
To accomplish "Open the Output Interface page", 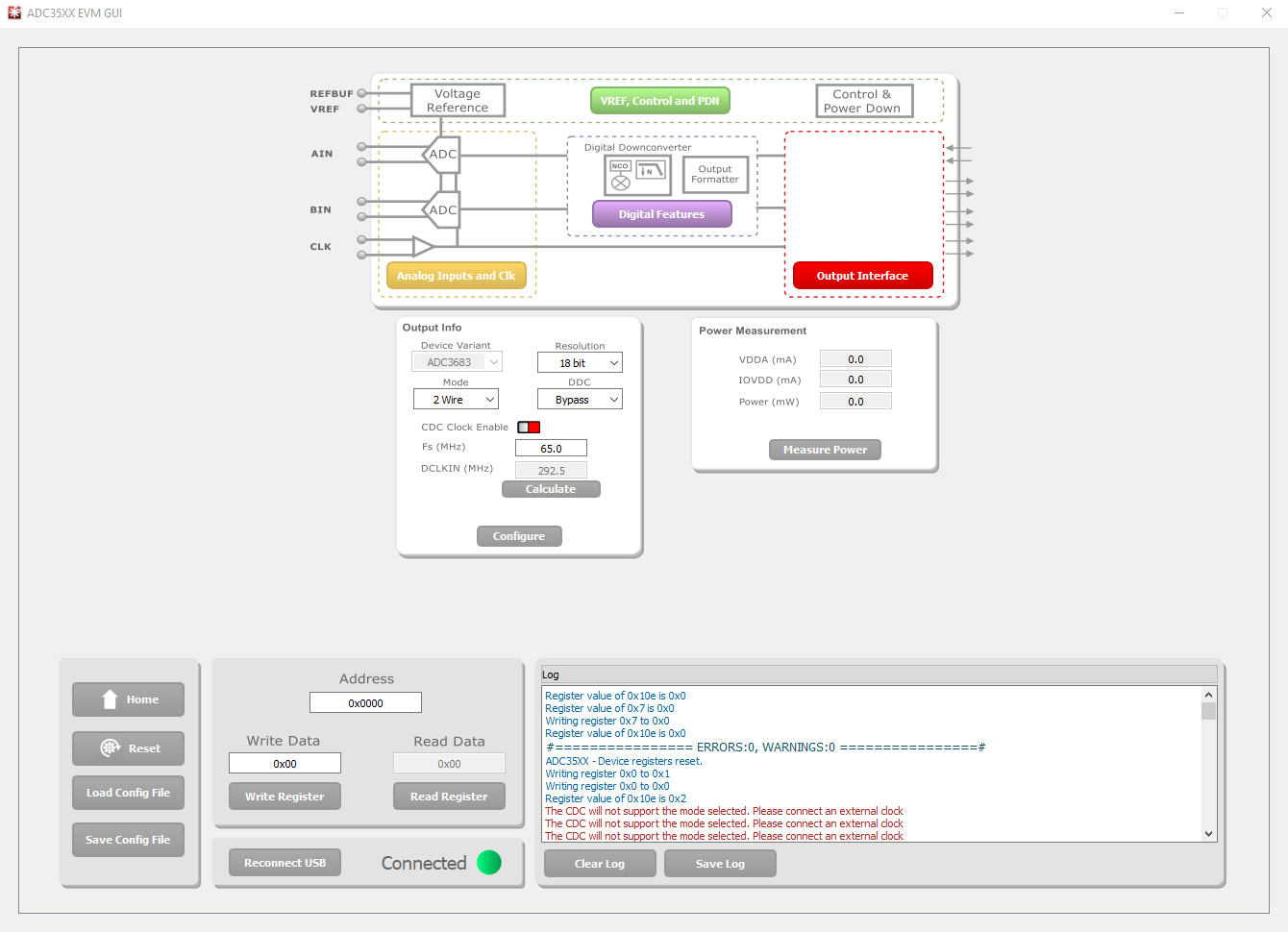I will pyautogui.click(x=862, y=276).
